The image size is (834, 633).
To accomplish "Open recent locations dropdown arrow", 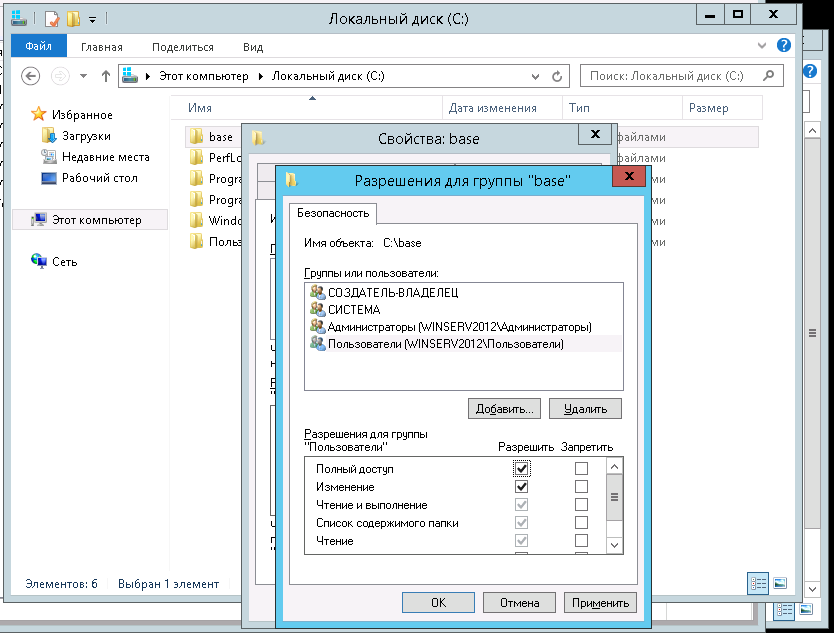I will [84, 76].
